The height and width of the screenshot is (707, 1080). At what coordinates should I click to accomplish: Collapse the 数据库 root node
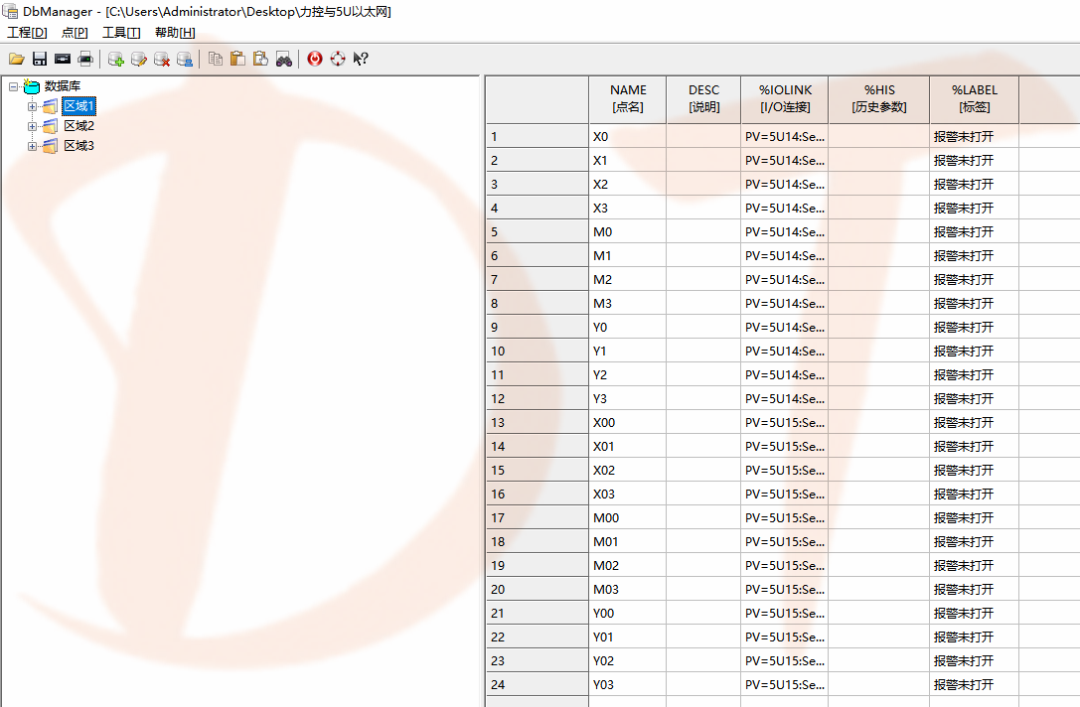coord(13,87)
